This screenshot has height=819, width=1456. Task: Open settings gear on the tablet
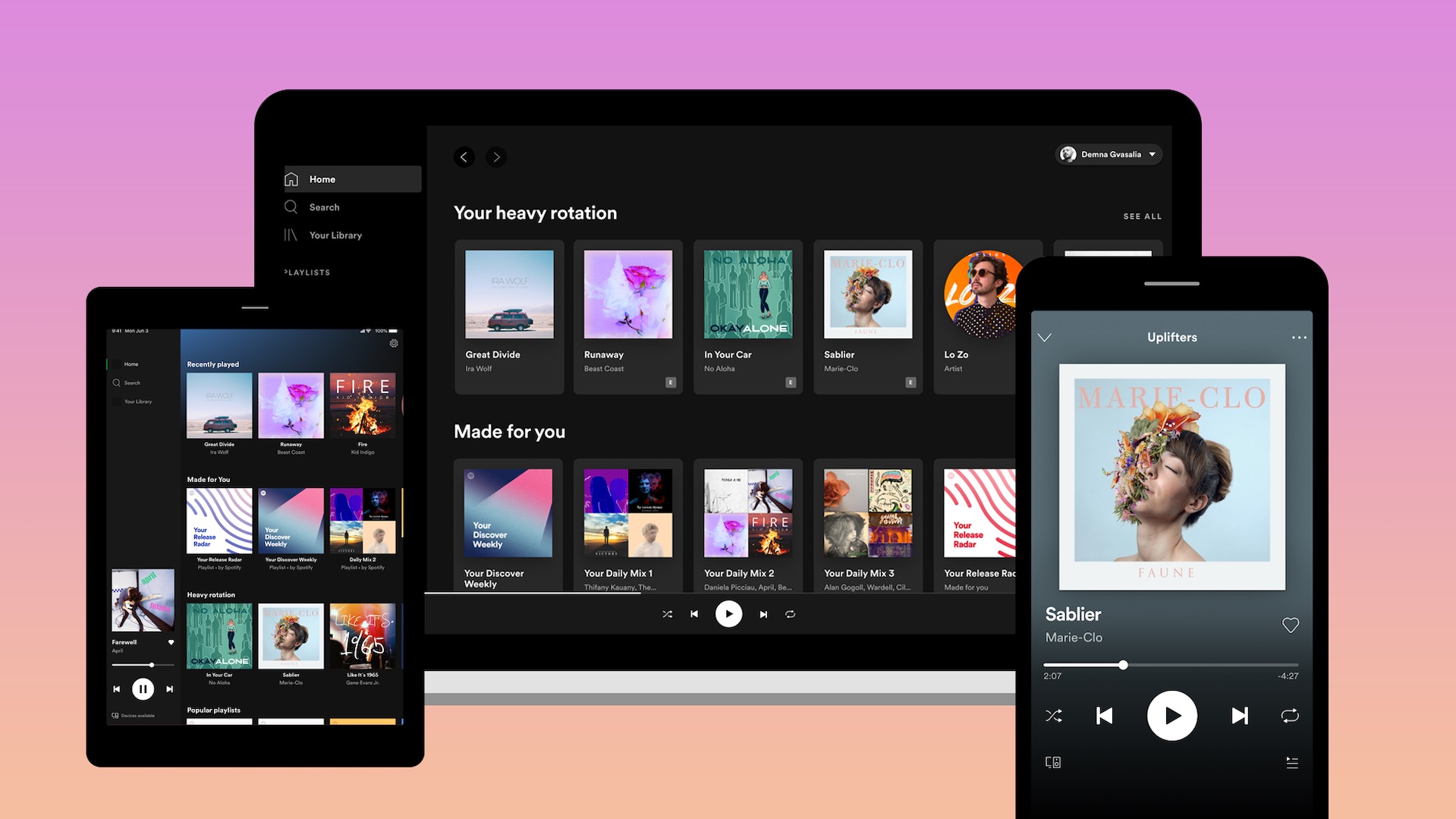[394, 343]
